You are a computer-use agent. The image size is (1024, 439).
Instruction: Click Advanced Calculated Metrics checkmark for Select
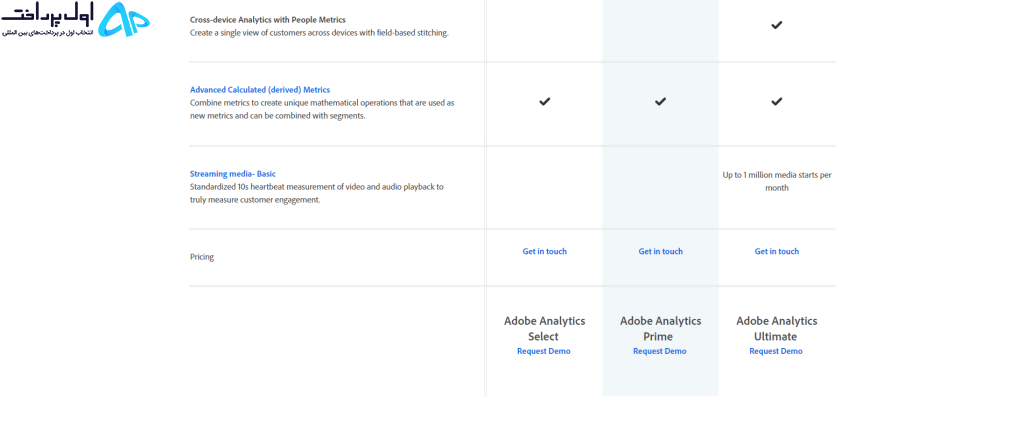click(545, 101)
